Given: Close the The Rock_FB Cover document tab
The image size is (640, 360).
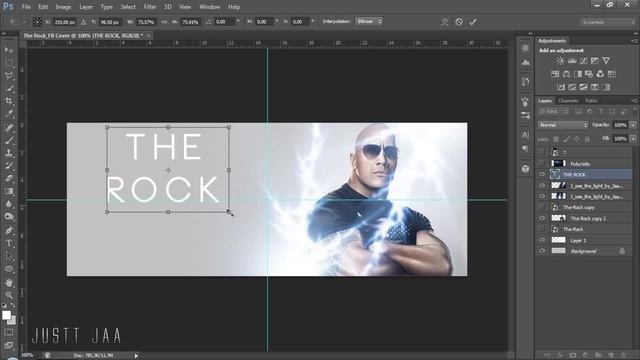Looking at the screenshot, I should click(x=149, y=36).
